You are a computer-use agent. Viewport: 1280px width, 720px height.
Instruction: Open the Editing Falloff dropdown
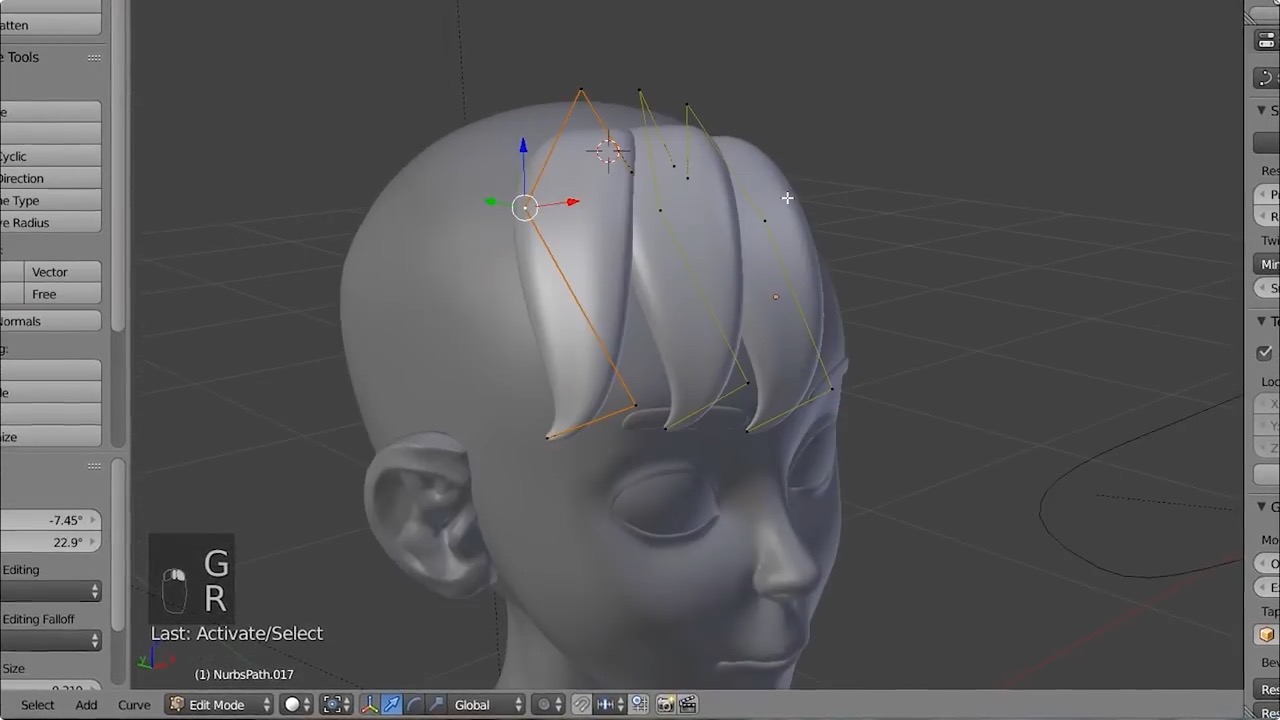pos(50,640)
